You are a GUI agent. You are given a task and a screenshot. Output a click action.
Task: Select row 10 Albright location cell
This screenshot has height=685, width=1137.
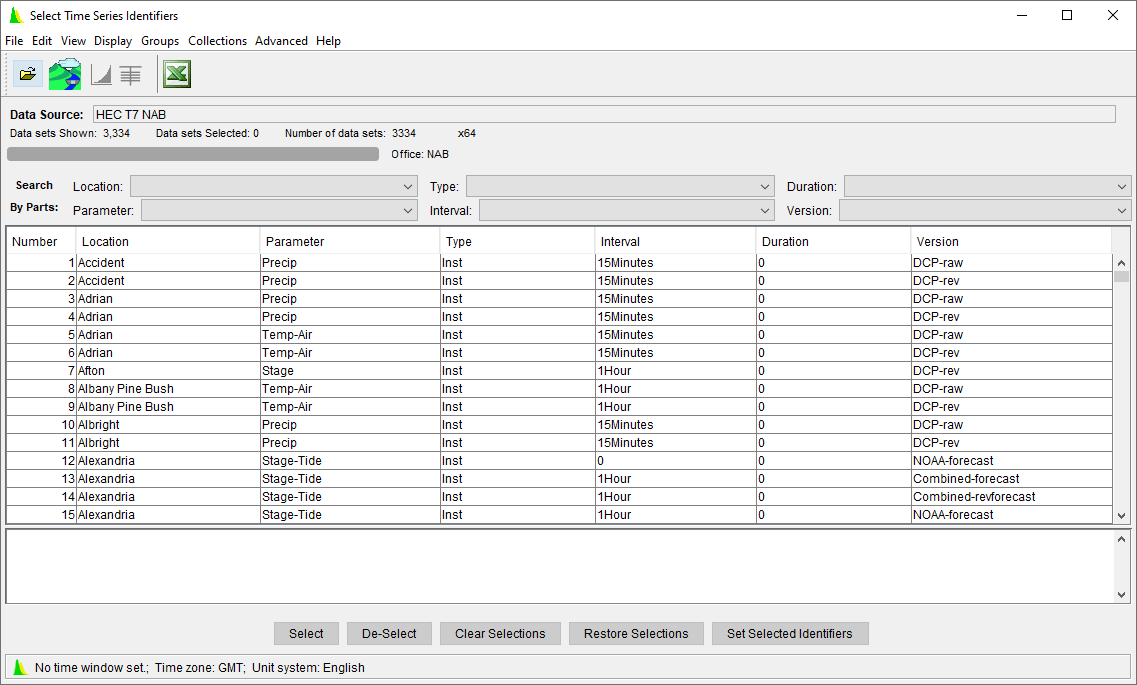pos(168,425)
